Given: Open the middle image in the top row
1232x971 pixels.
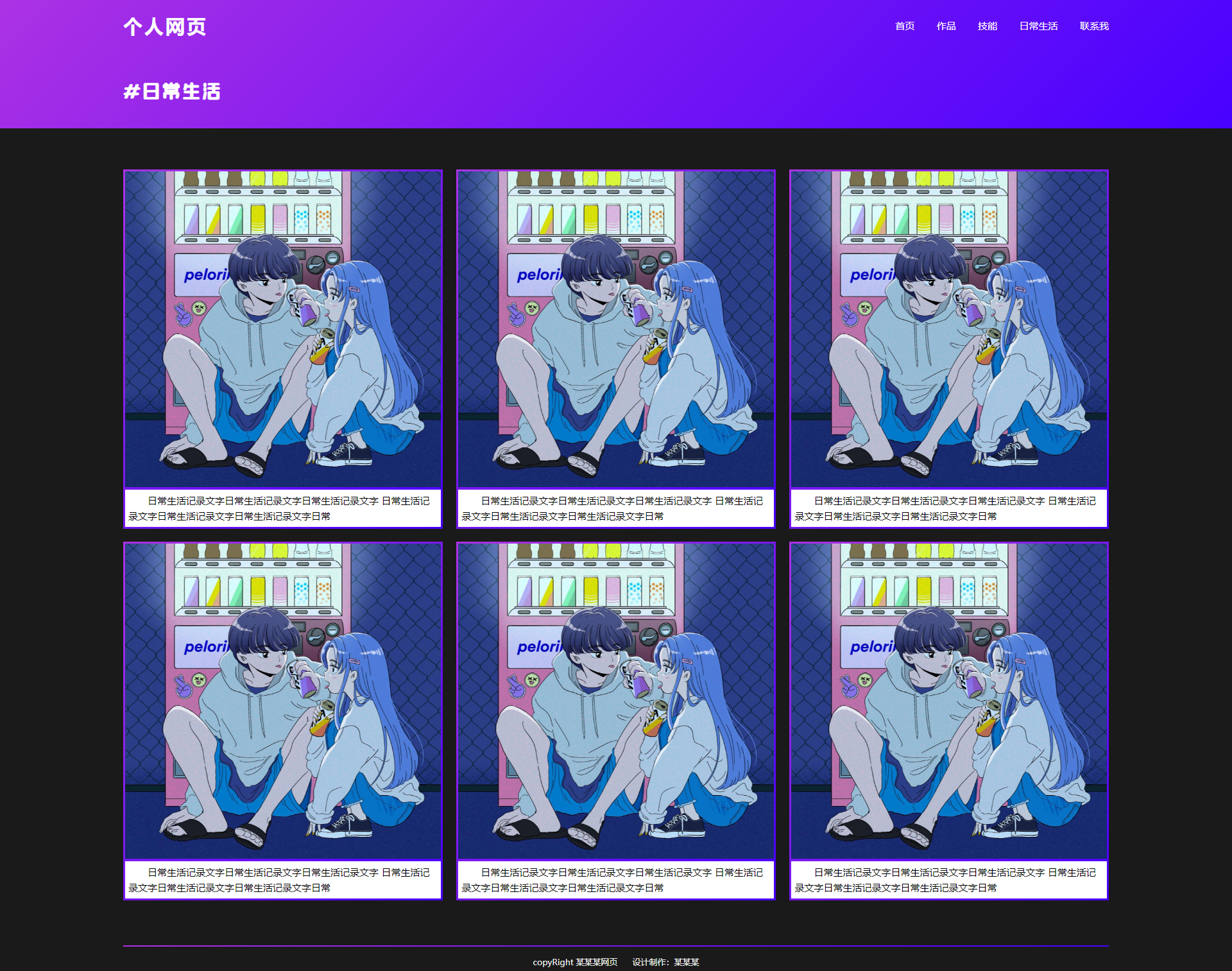Looking at the screenshot, I should pyautogui.click(x=616, y=329).
